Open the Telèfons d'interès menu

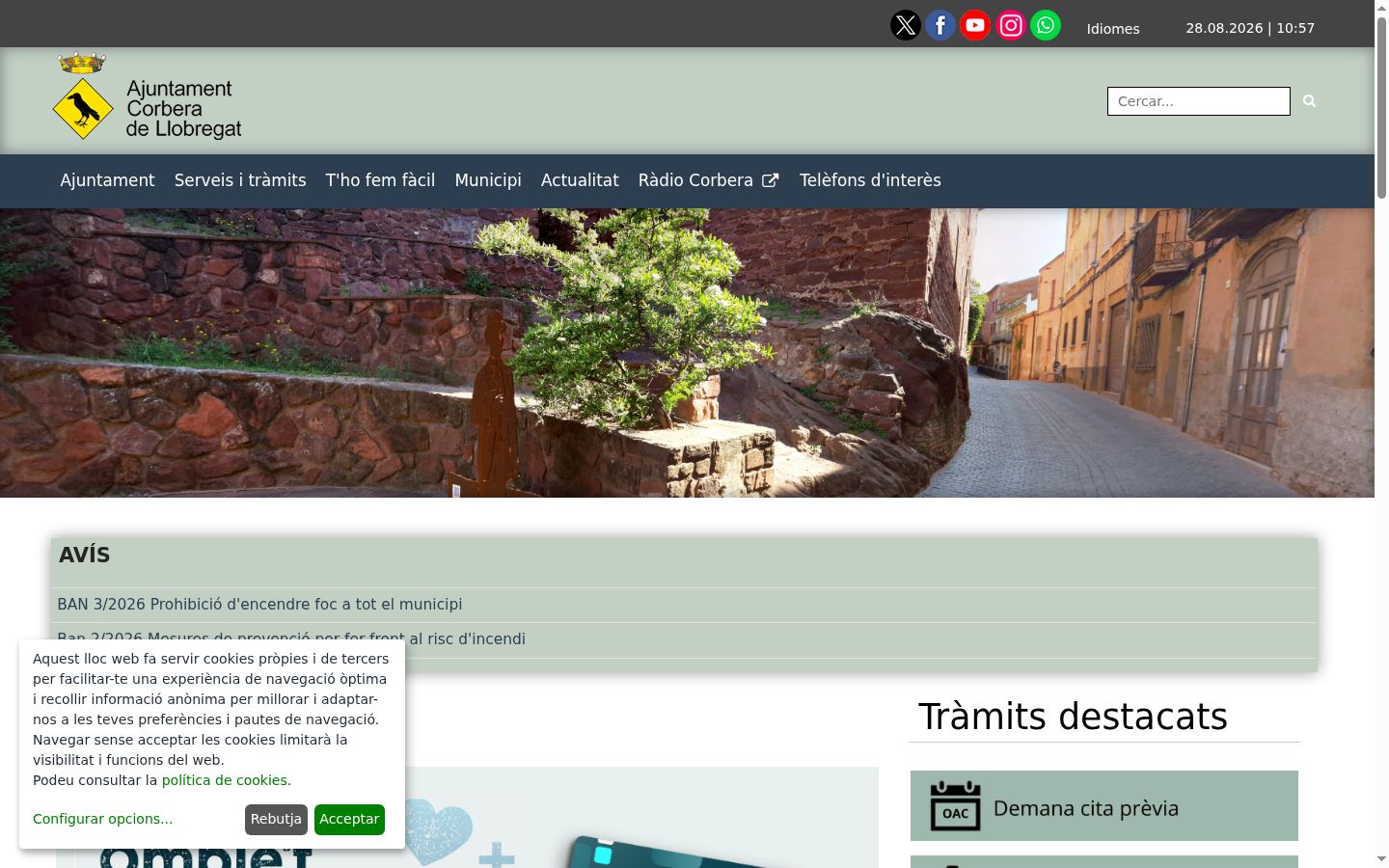870,180
